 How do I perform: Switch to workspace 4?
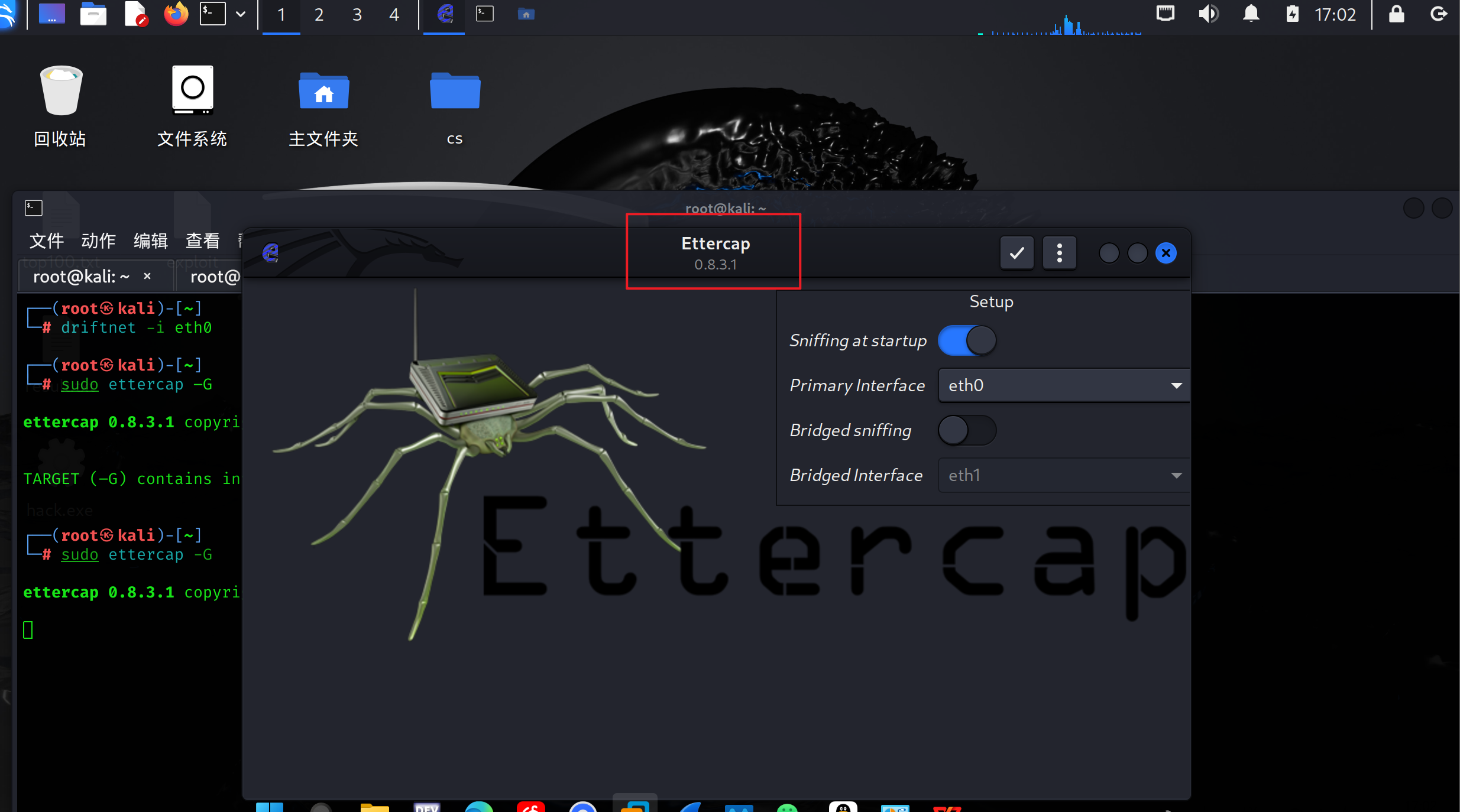(x=394, y=15)
